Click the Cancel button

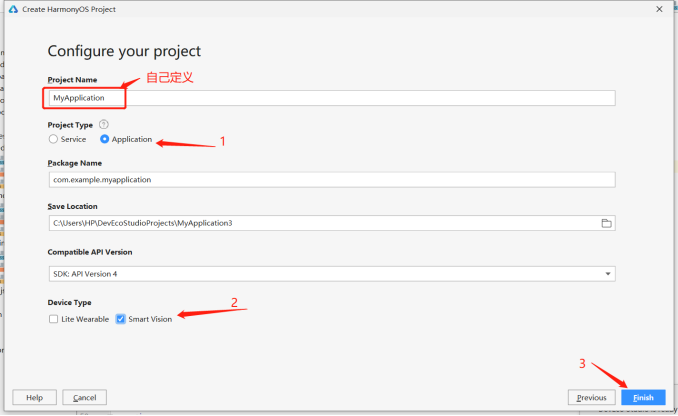tap(85, 397)
